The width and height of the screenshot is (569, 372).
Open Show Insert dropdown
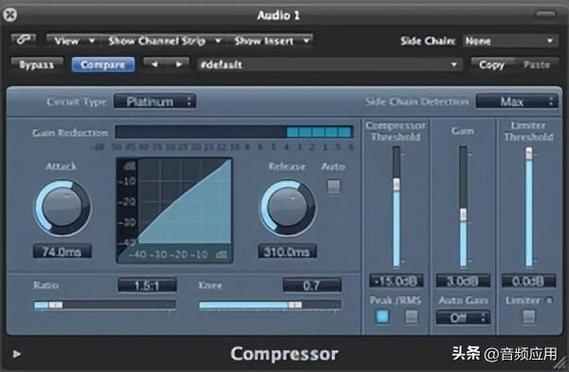tap(271, 41)
